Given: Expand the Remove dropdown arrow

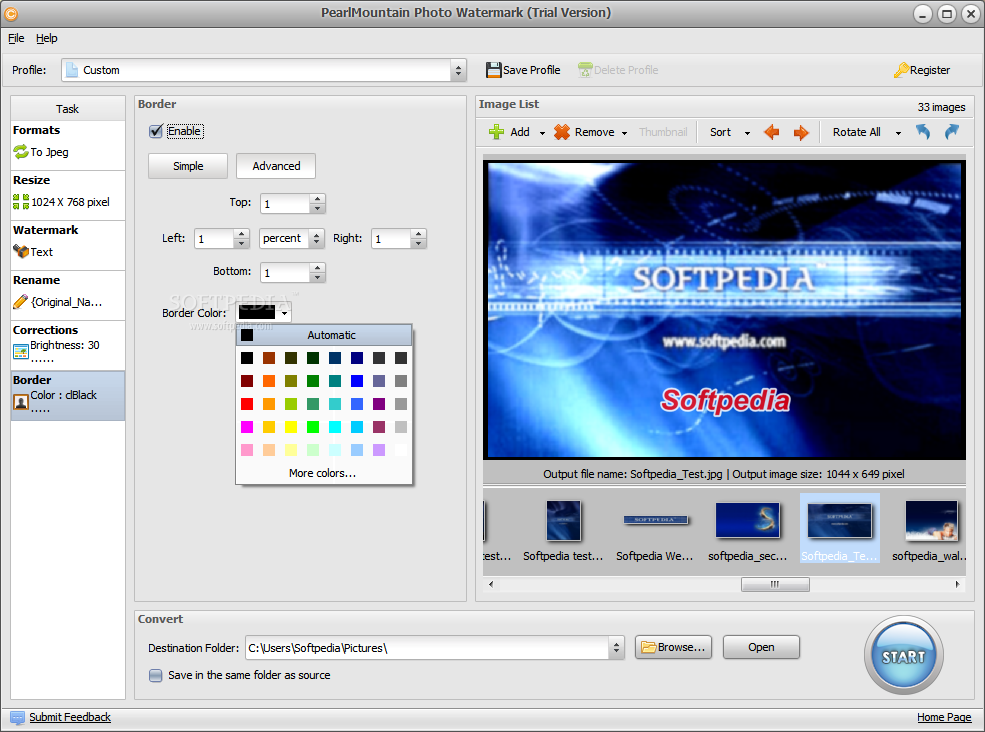Looking at the screenshot, I should click(x=624, y=133).
